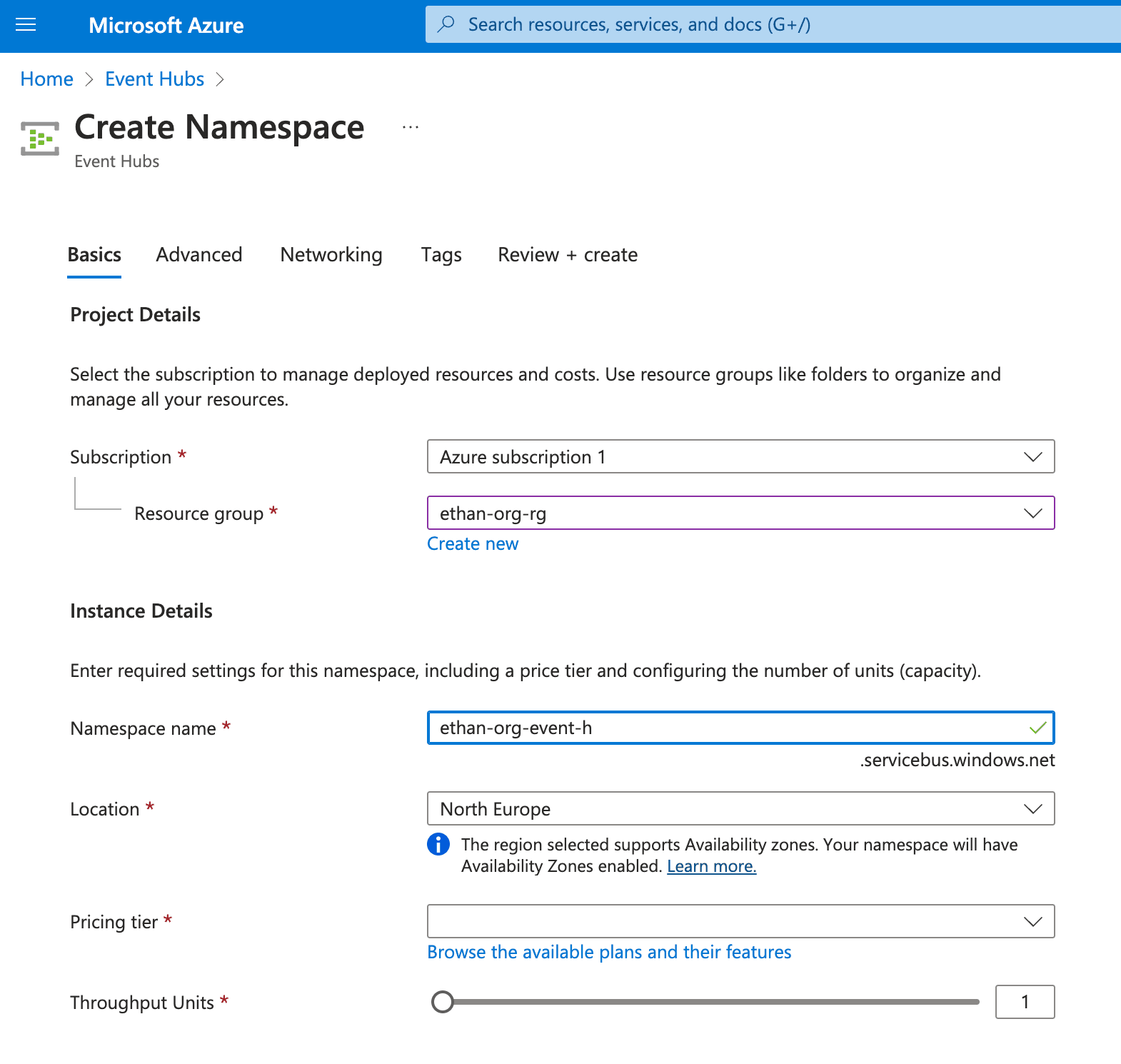
Task: Open the Review + create tab
Action: tap(568, 255)
